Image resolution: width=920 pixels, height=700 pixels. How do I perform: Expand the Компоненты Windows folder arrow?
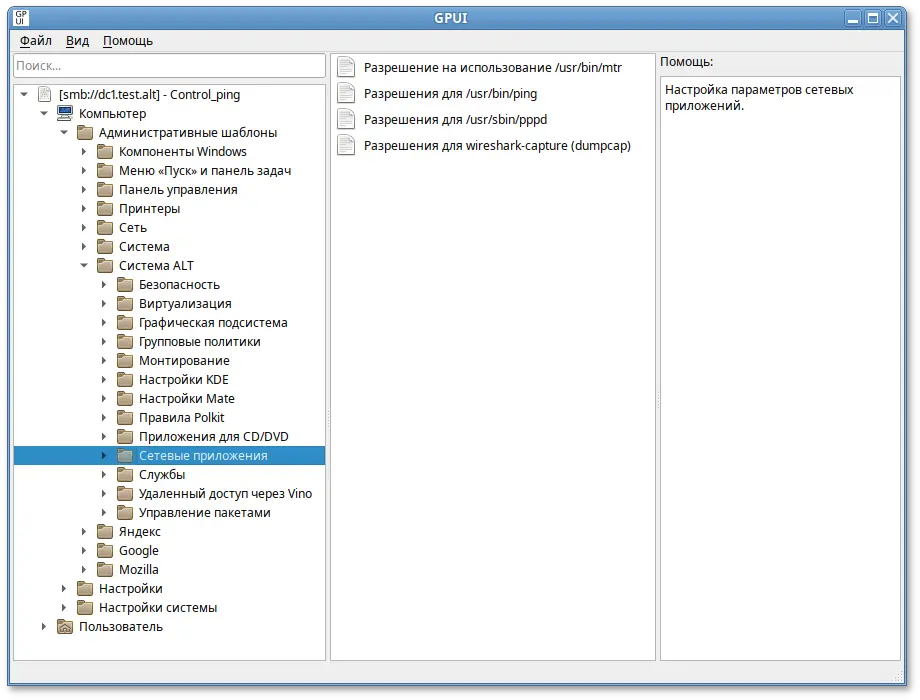(85, 152)
